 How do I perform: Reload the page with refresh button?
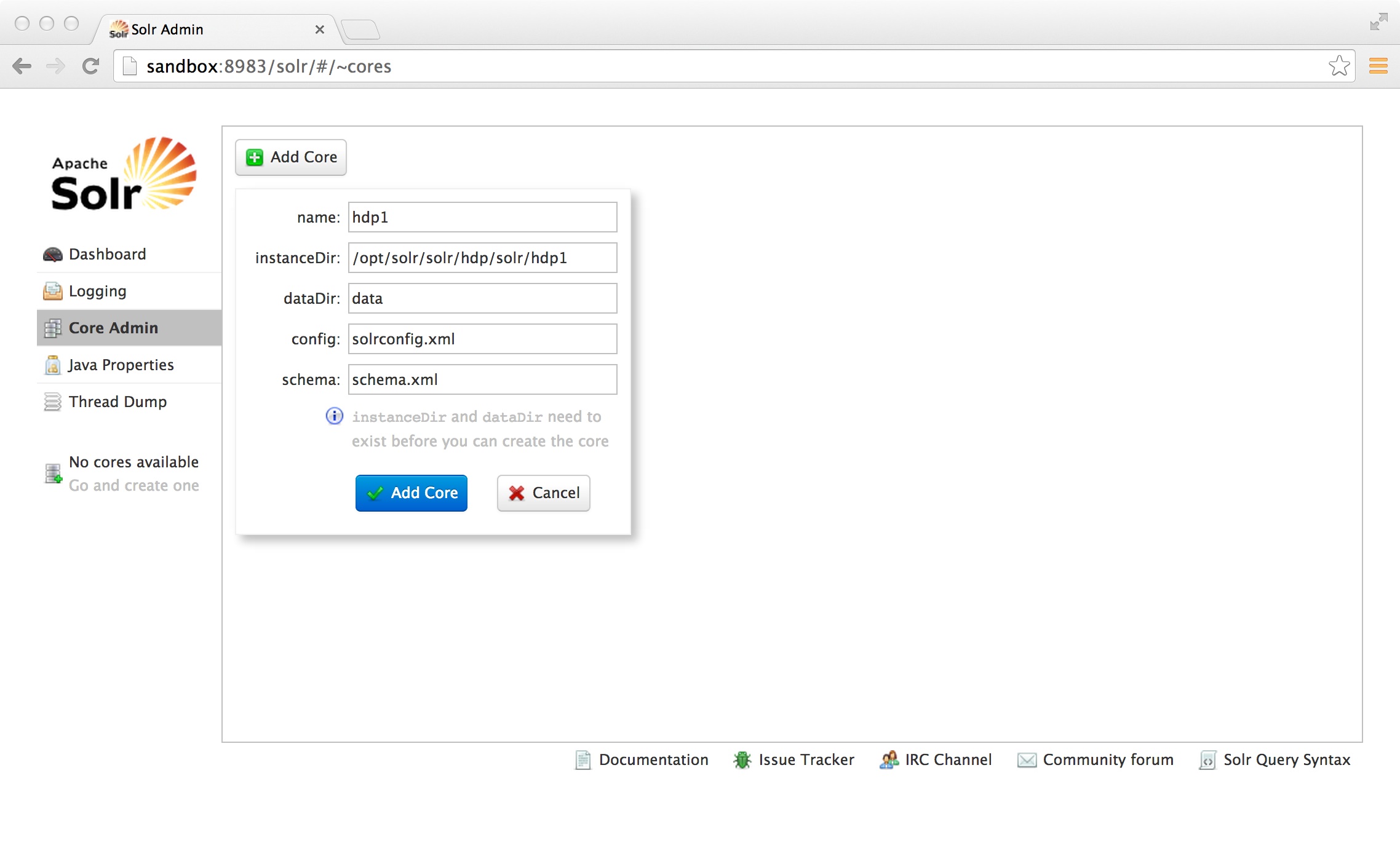tap(90, 66)
